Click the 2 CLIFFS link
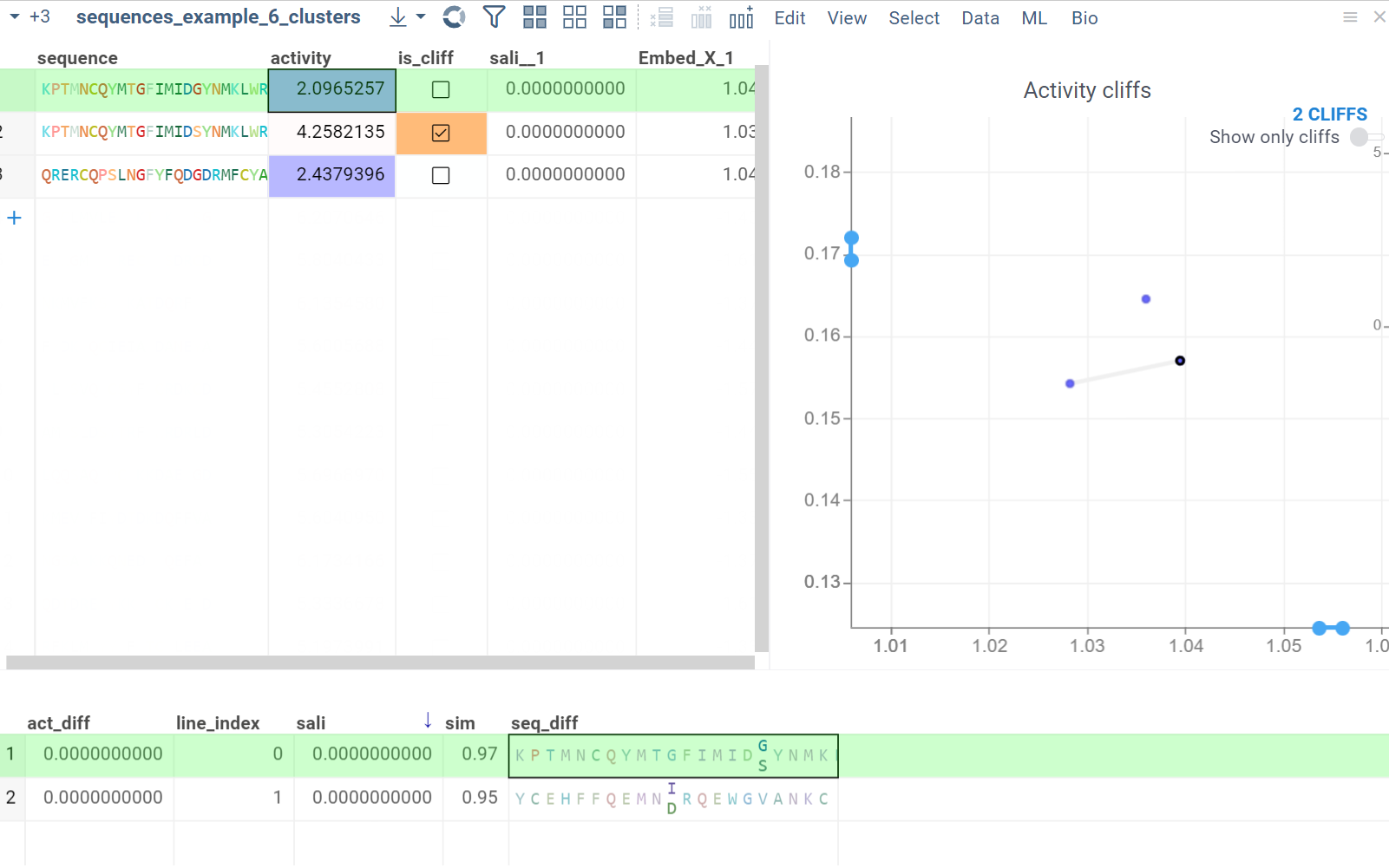The width and height of the screenshot is (1389, 868). [x=1328, y=114]
